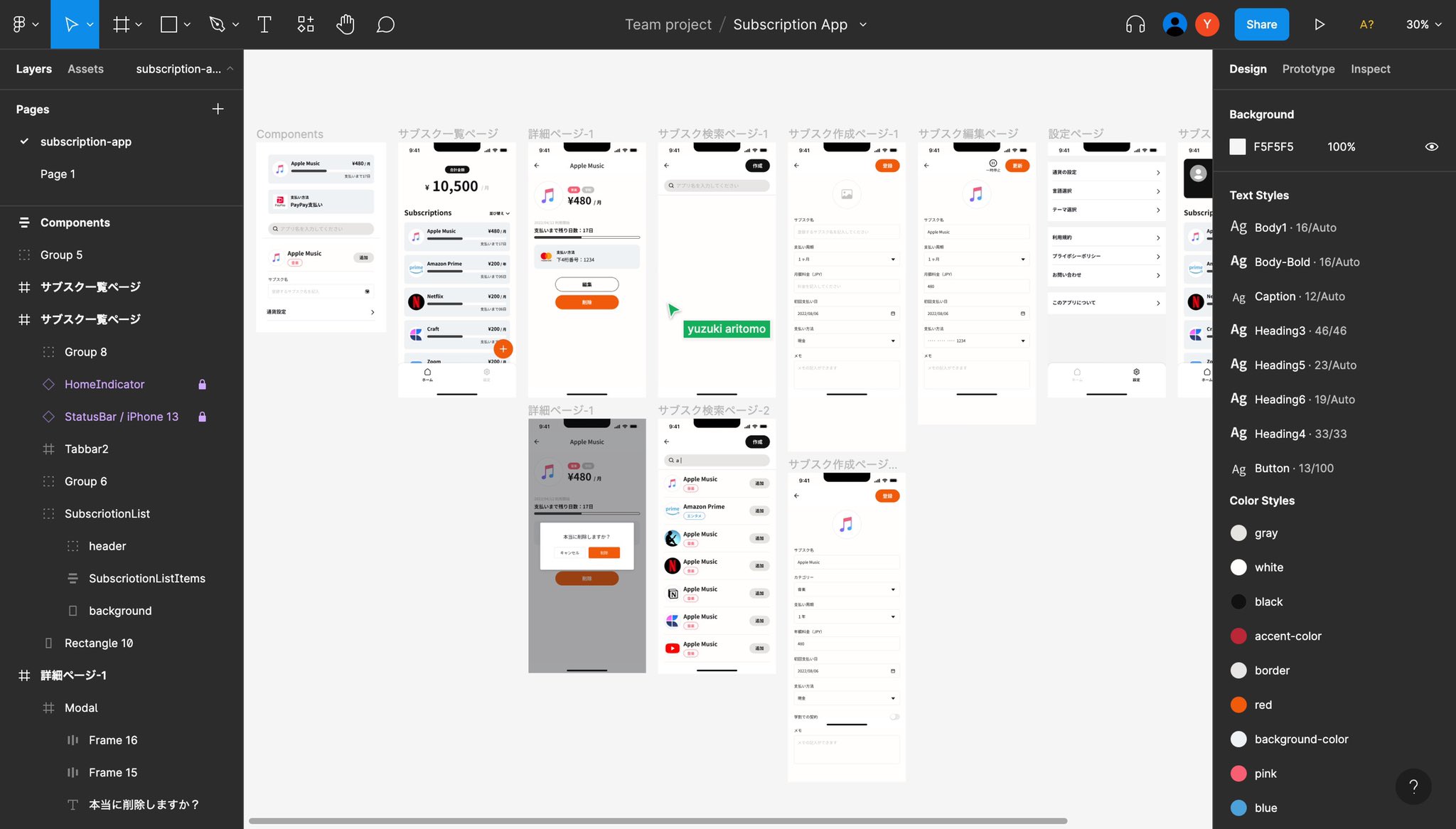Start audio conversation with headphones icon
Viewport: 1456px width, 829px height.
pyautogui.click(x=1135, y=25)
